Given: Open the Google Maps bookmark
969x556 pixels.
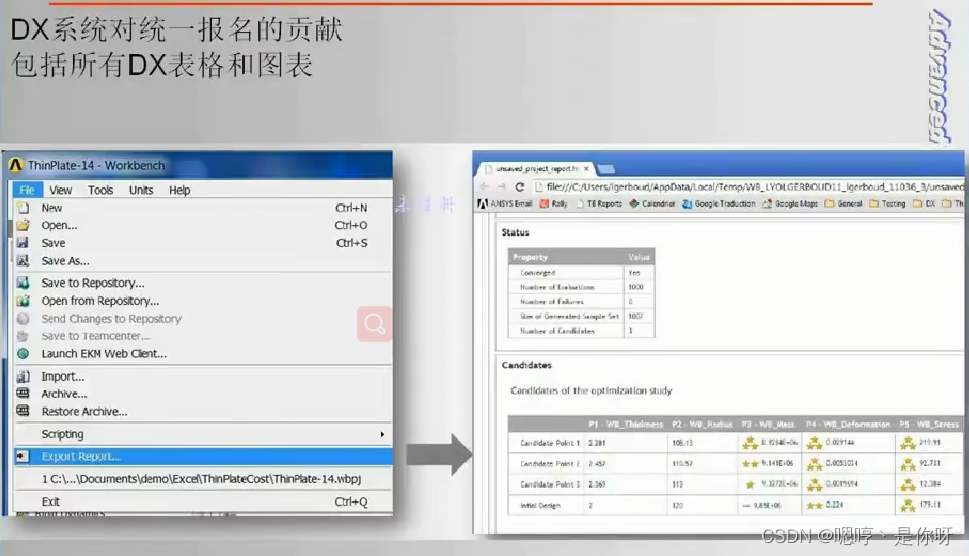Looking at the screenshot, I should pyautogui.click(x=790, y=203).
